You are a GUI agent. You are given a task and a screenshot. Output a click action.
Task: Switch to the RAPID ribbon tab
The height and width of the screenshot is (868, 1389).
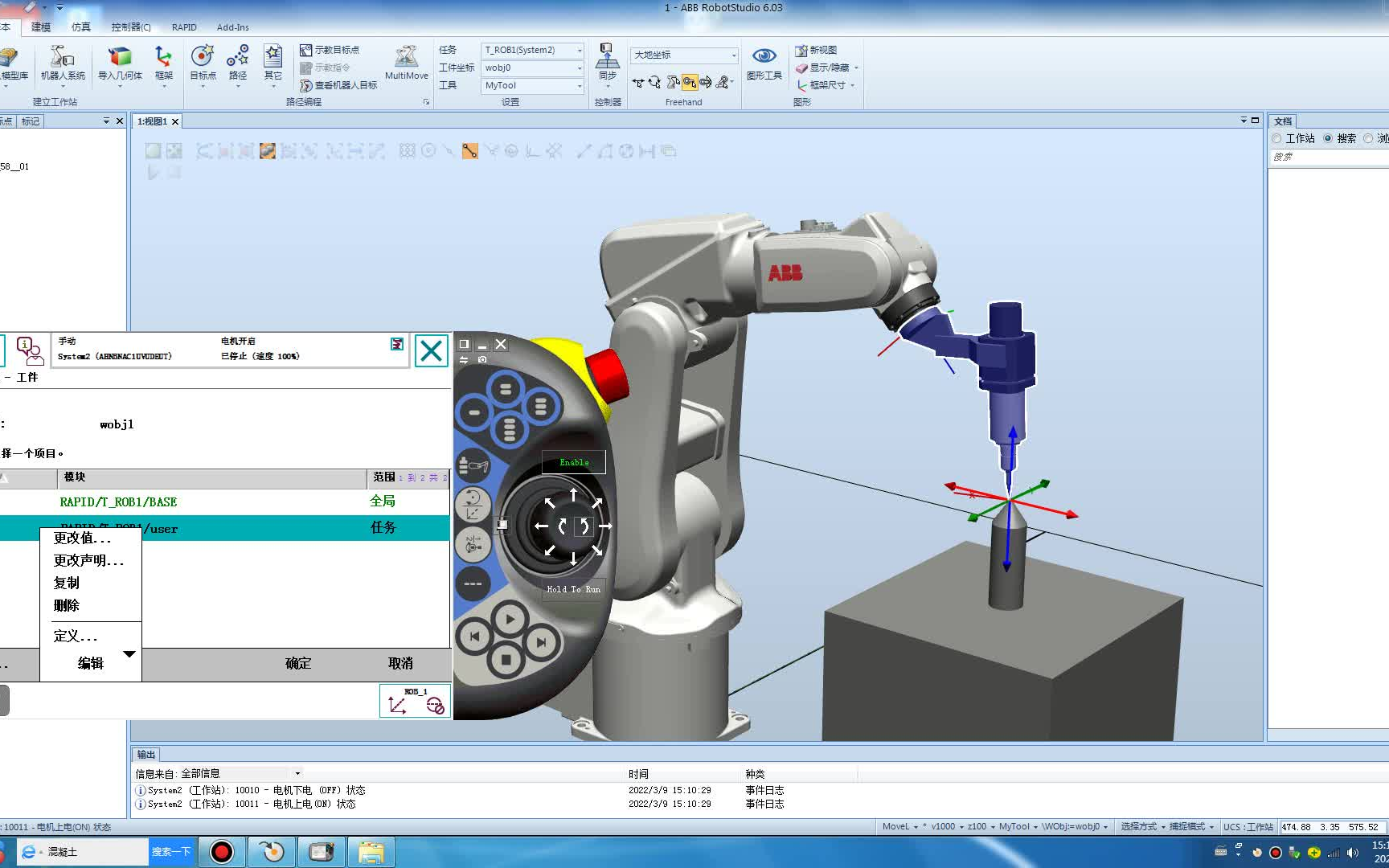tap(184, 27)
